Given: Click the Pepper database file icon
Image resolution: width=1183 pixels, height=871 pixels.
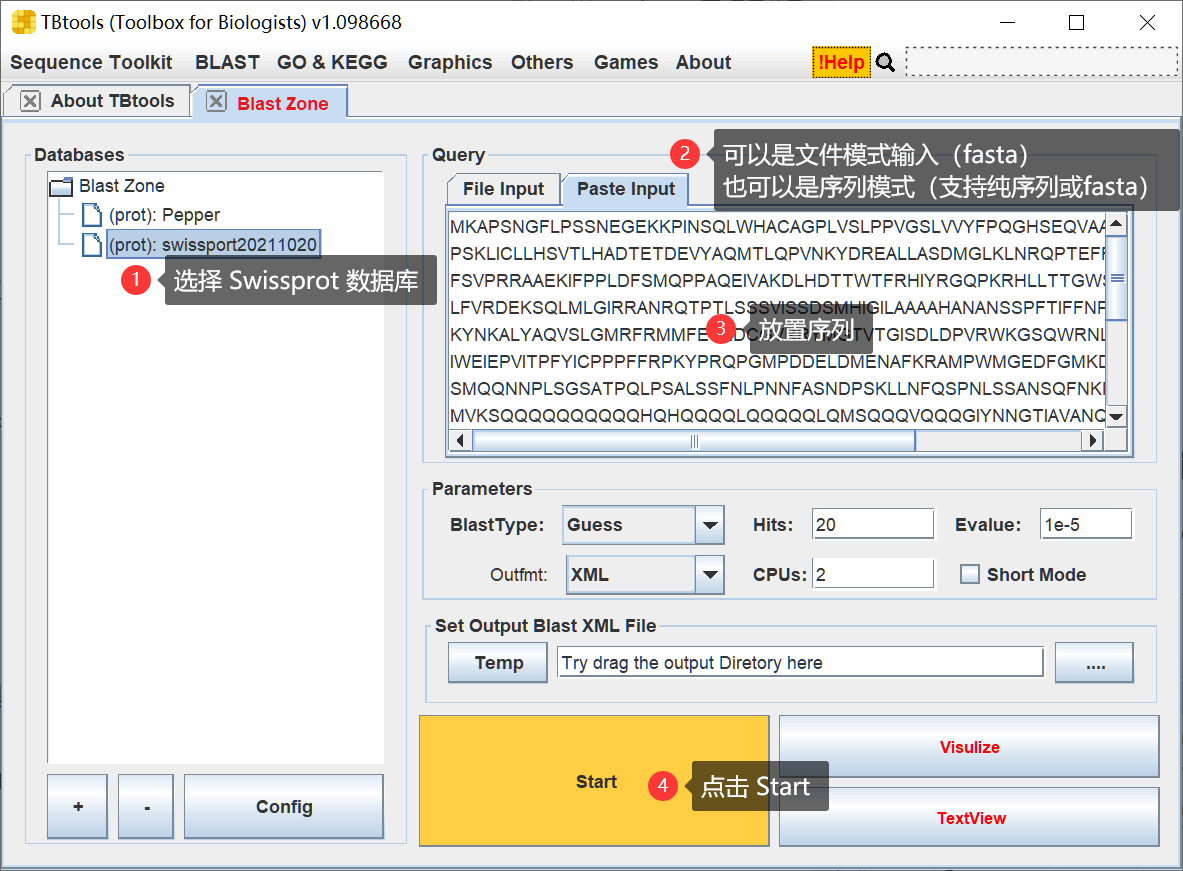Looking at the screenshot, I should pyautogui.click(x=91, y=215).
